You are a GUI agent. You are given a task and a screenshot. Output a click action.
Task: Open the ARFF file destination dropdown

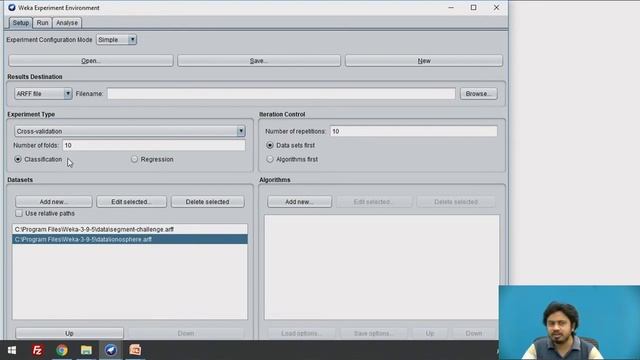click(43, 93)
